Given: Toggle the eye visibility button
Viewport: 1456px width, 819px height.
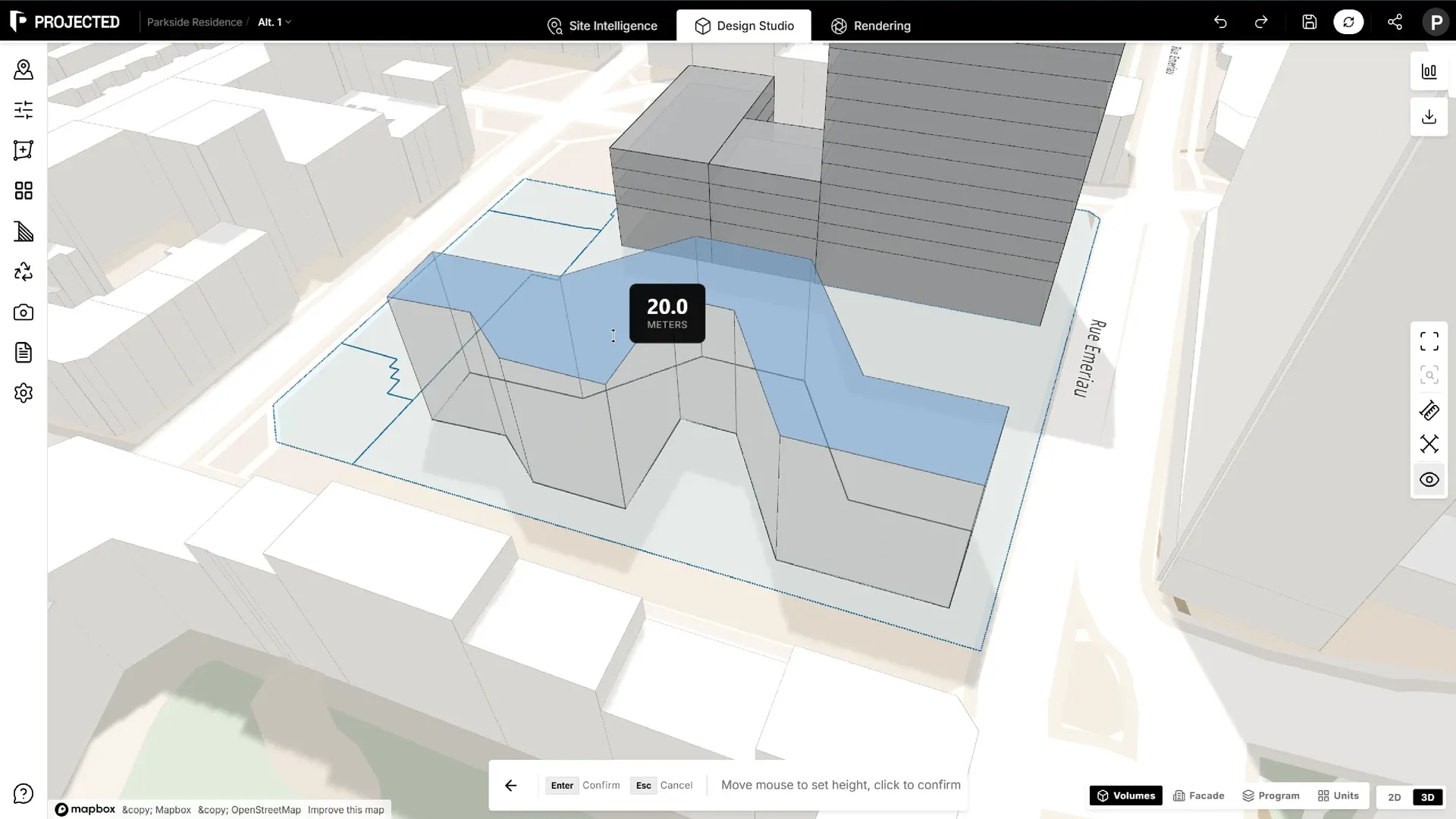Looking at the screenshot, I should tap(1429, 480).
